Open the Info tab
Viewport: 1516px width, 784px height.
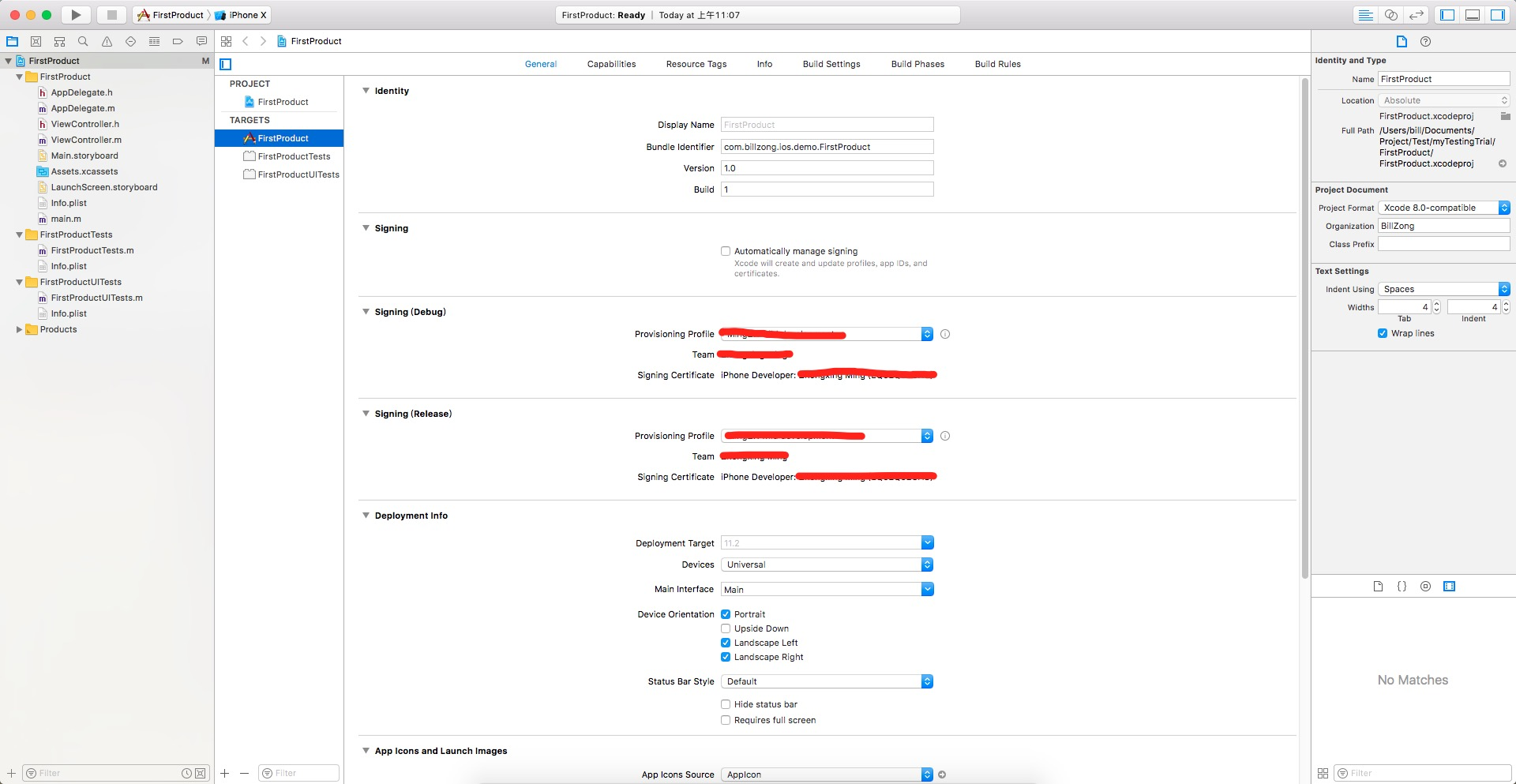click(764, 64)
